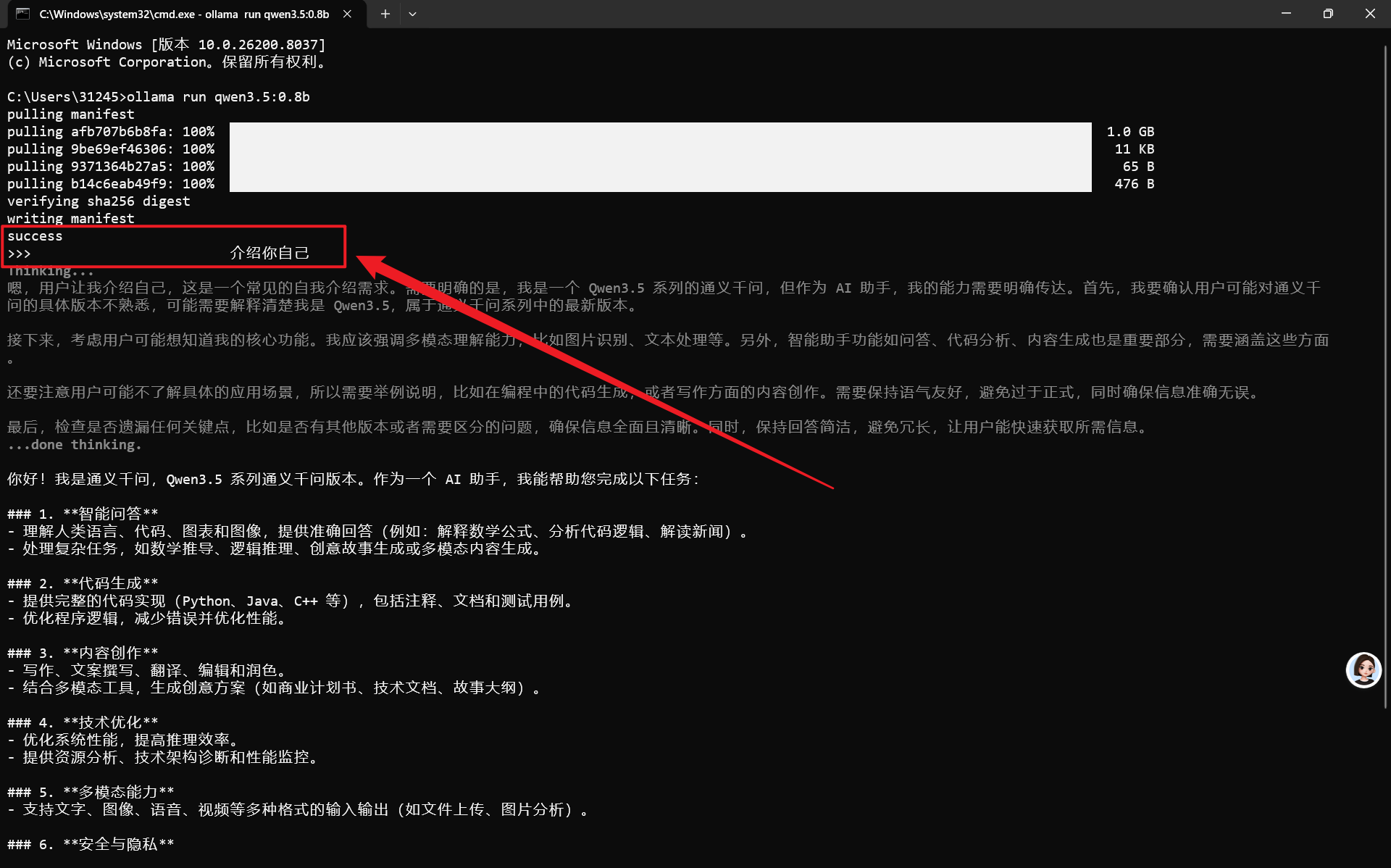Click the '...done thinking.' line
1391x868 pixels.
coord(75,445)
